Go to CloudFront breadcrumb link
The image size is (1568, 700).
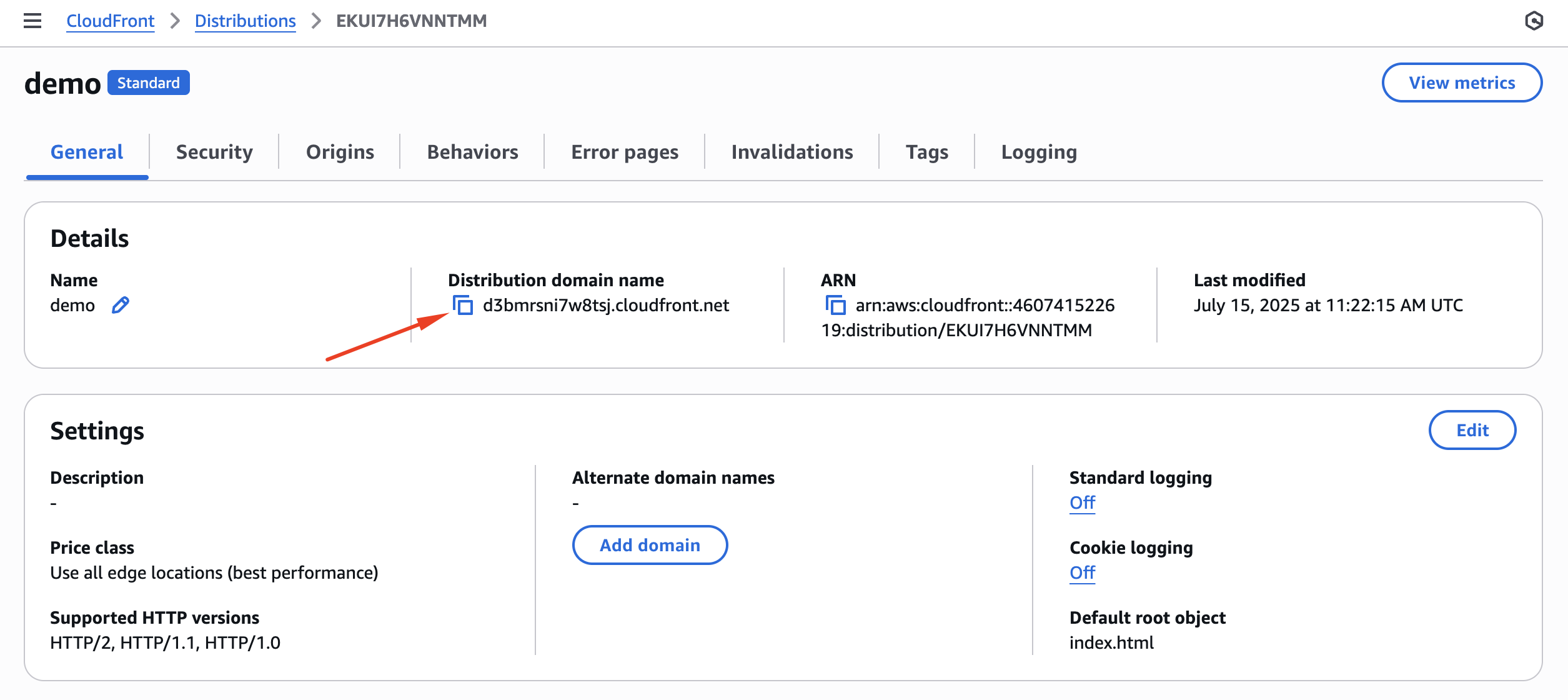(110, 21)
